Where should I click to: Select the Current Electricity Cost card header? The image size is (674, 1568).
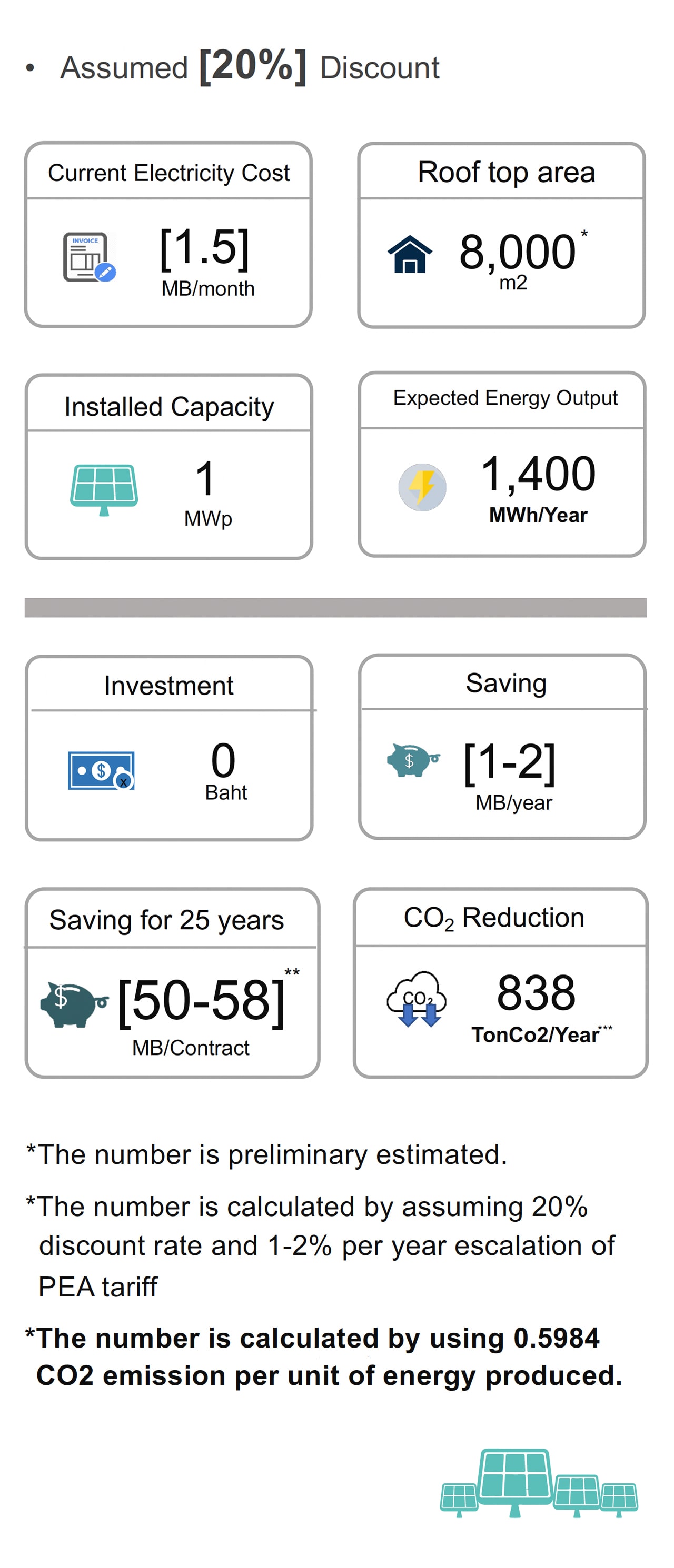click(x=168, y=173)
